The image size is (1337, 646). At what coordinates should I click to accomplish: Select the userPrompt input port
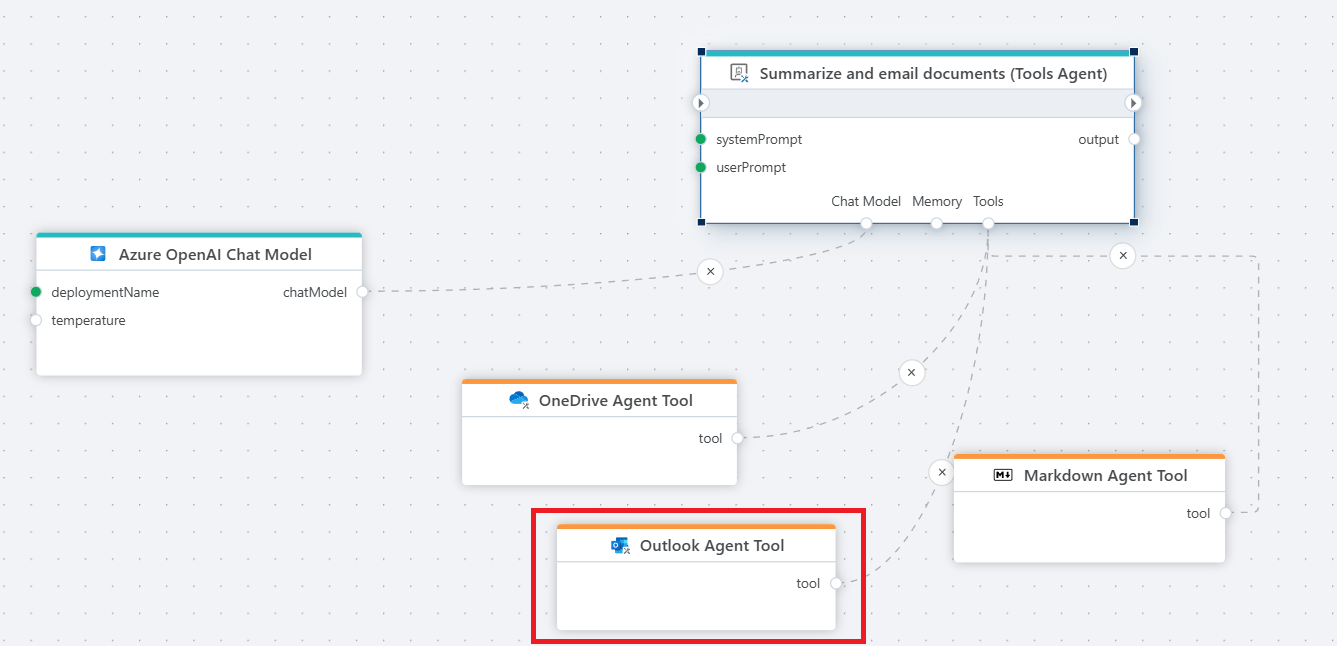click(x=701, y=167)
